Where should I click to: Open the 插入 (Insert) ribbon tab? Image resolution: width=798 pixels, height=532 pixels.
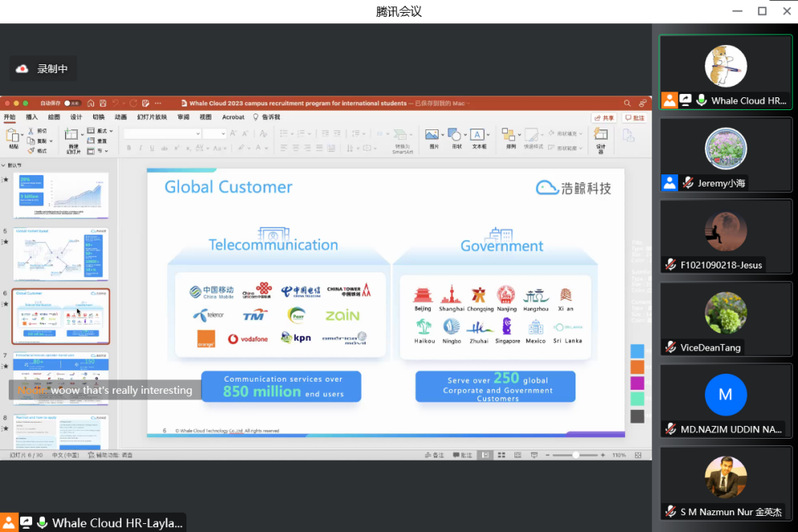coord(32,117)
